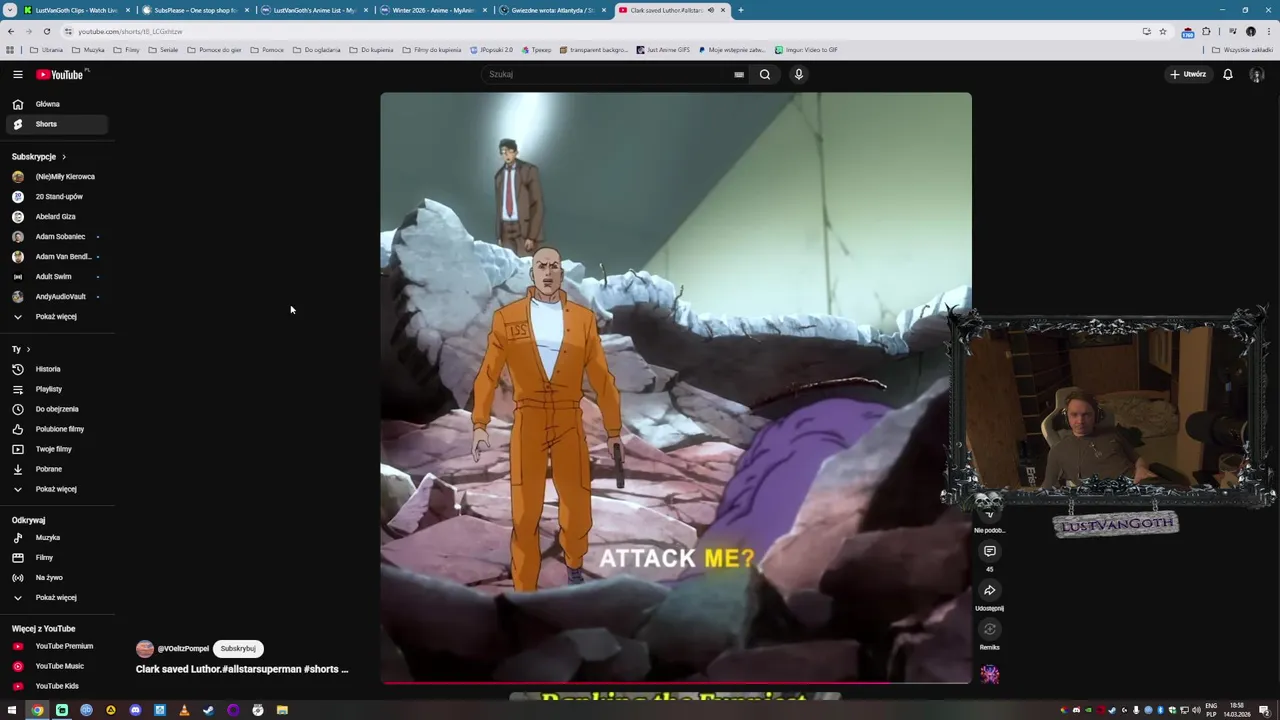1280x720 pixels.
Task: Click the Chrome address bar URL
Action: [x=130, y=31]
